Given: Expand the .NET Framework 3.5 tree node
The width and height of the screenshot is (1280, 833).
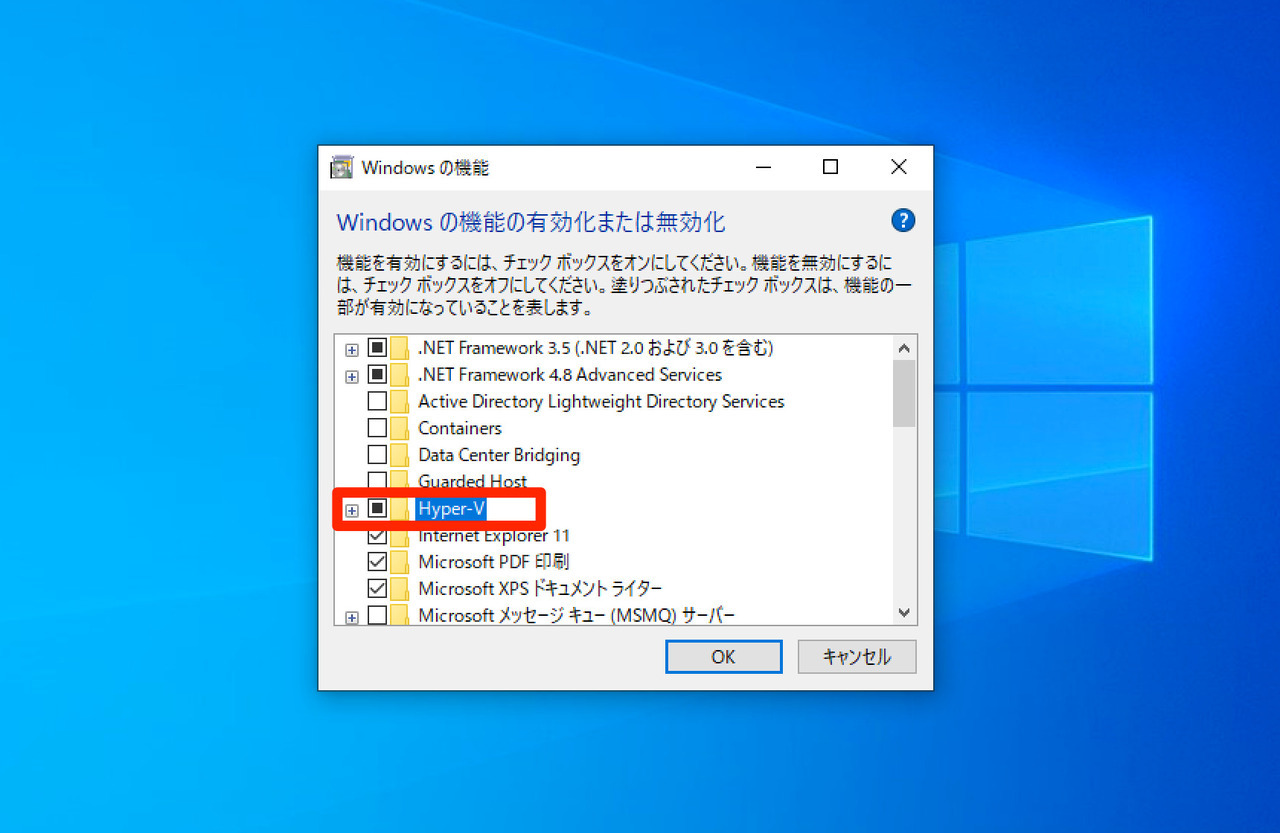Looking at the screenshot, I should (351, 350).
